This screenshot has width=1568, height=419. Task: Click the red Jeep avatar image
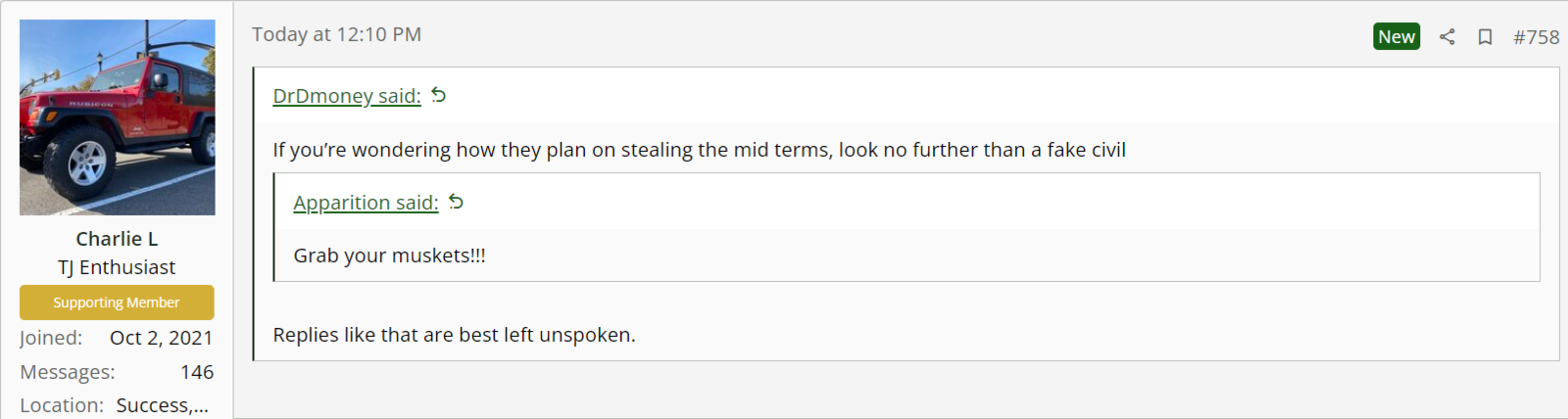[x=118, y=117]
